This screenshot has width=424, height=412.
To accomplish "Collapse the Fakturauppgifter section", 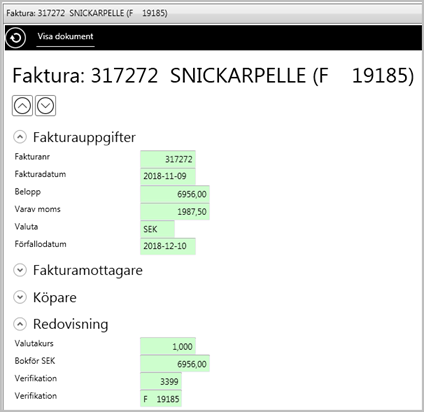I will coord(20,137).
